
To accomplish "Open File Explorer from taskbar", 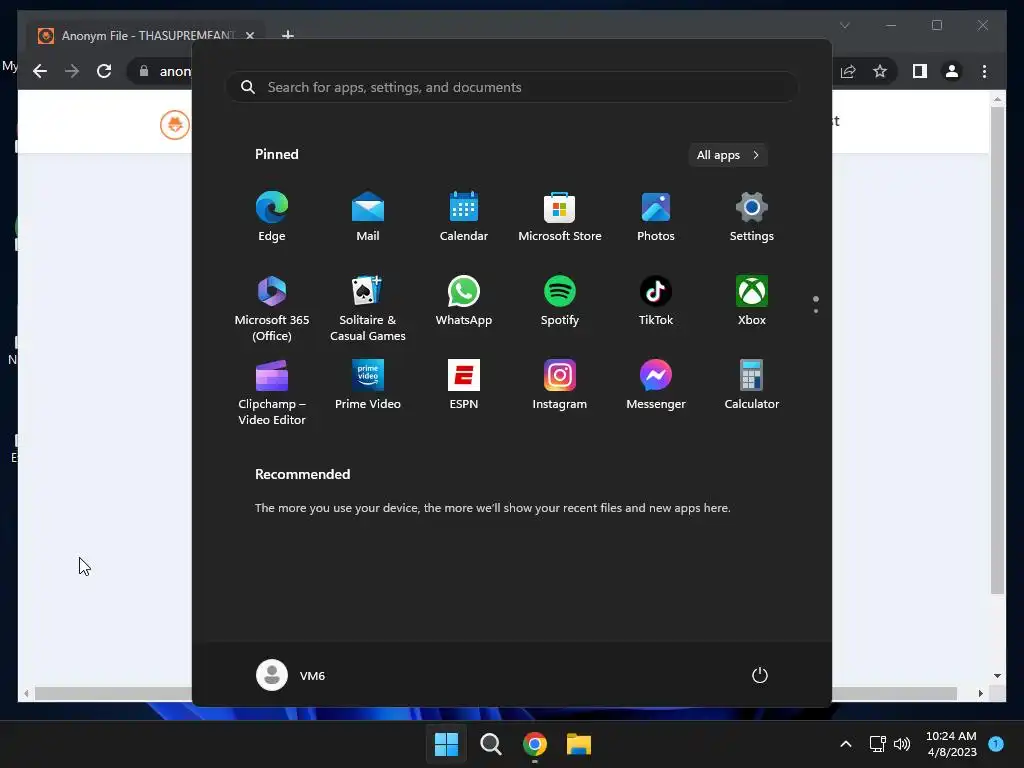I will point(579,744).
